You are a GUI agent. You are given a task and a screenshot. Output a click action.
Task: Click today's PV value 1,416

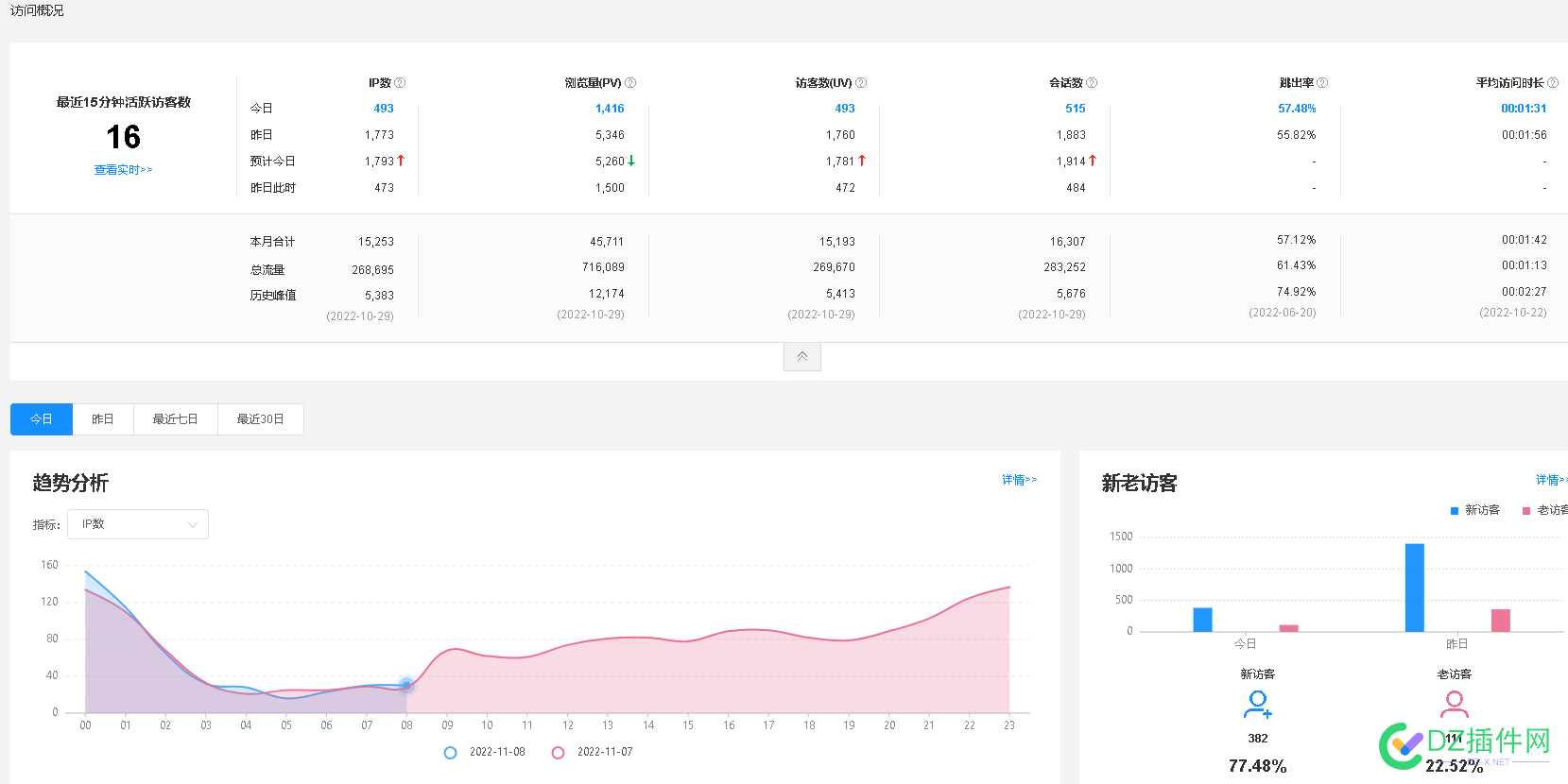pyautogui.click(x=610, y=109)
